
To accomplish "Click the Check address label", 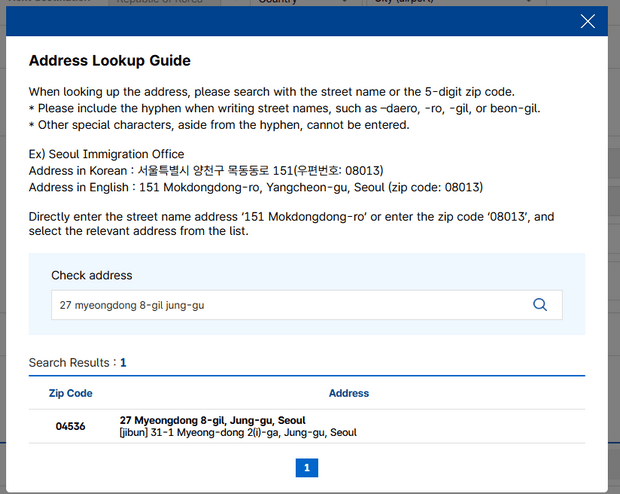I will click(x=92, y=275).
